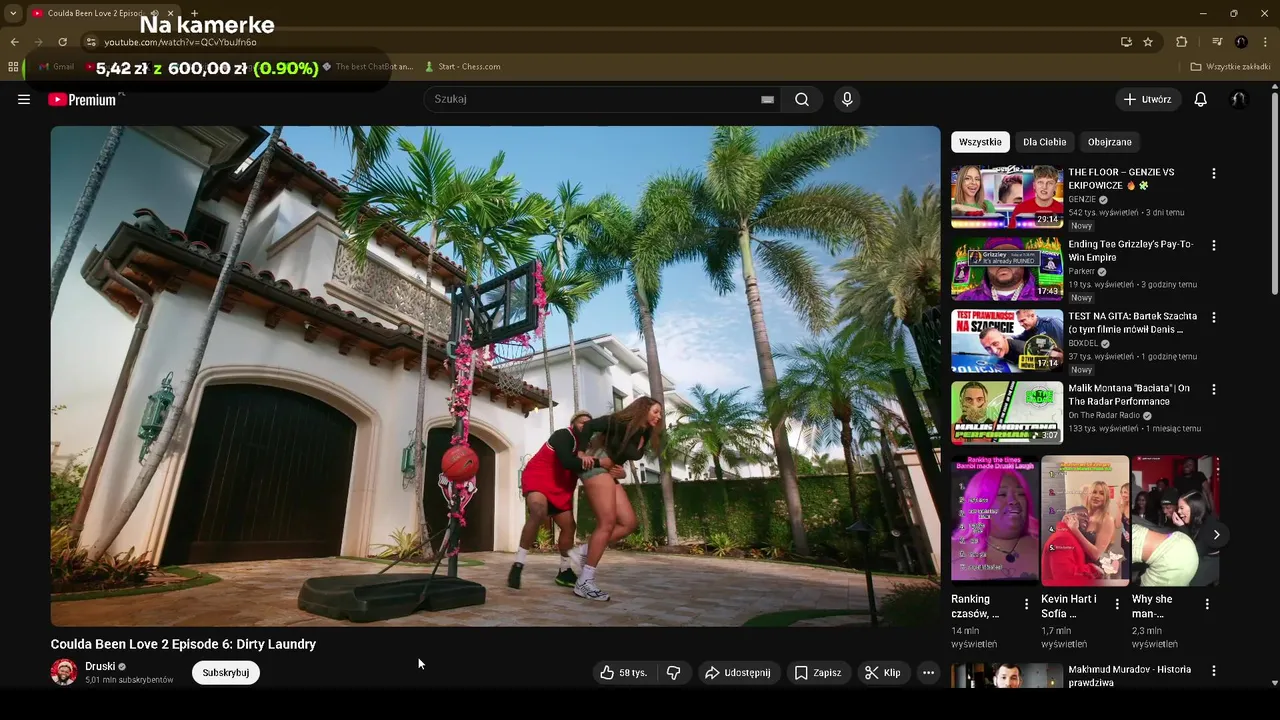Click the main video player
Screen dimensions: 1280x720
(x=495, y=376)
